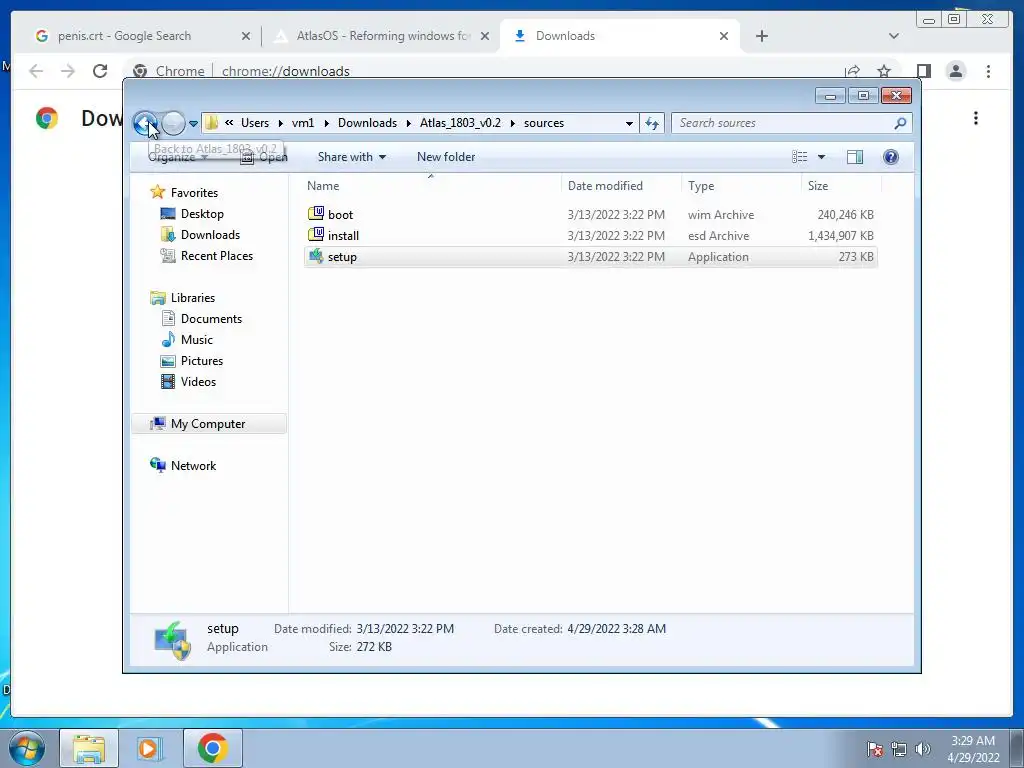
Task: Open a new Chrome tab
Action: (761, 36)
